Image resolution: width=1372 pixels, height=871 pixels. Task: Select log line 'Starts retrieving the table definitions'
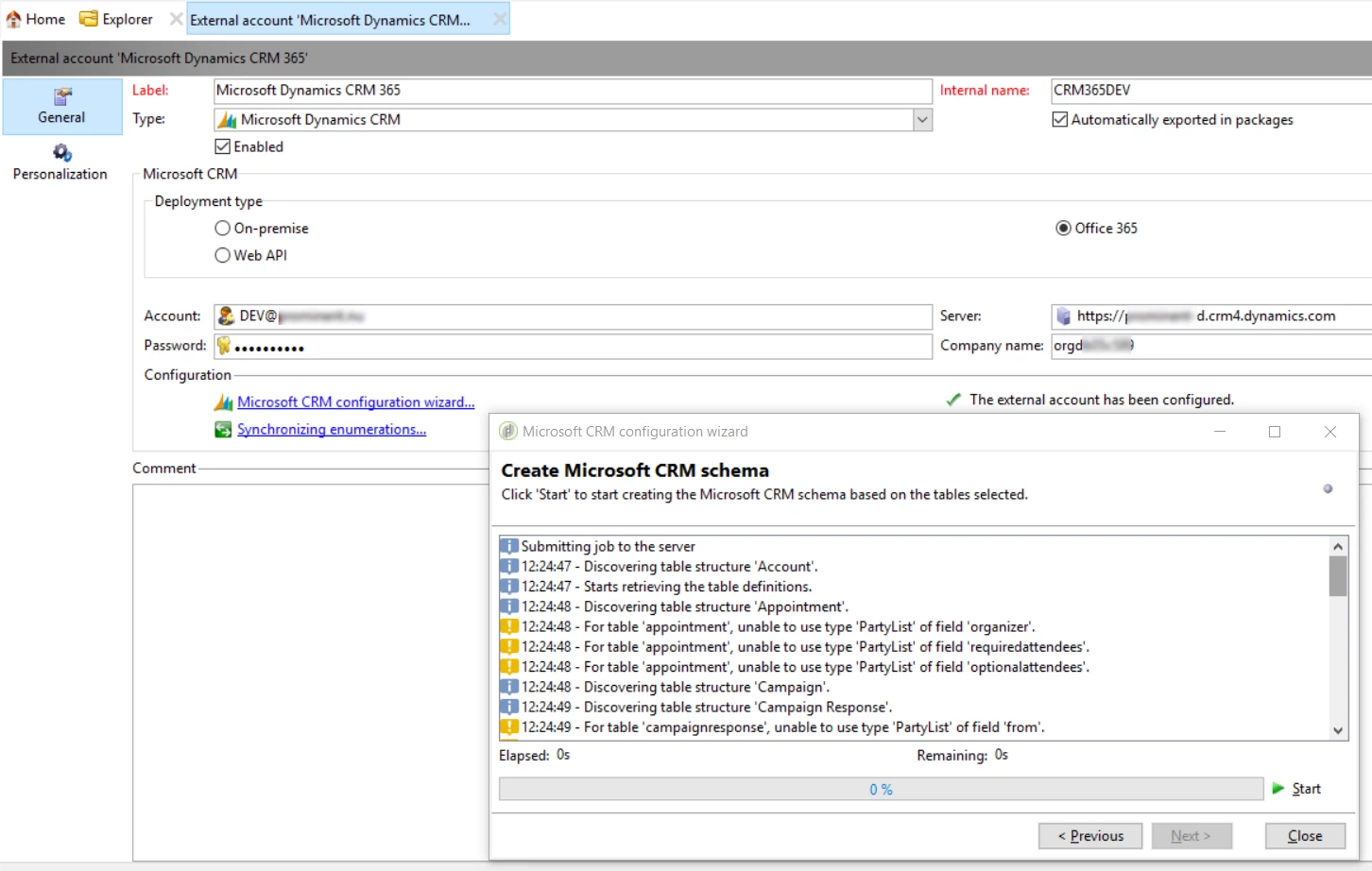(x=667, y=587)
